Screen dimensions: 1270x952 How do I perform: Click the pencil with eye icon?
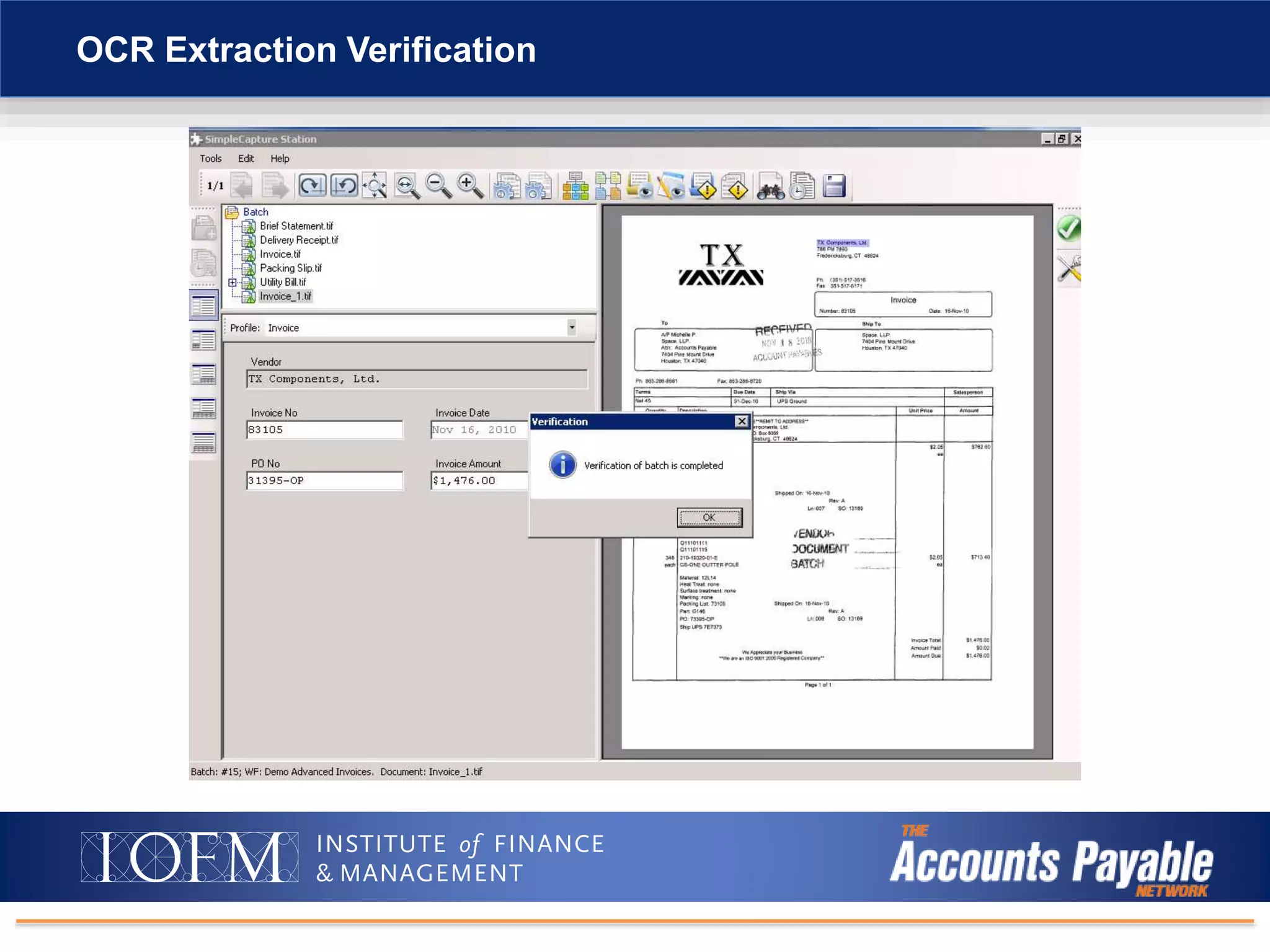point(672,186)
